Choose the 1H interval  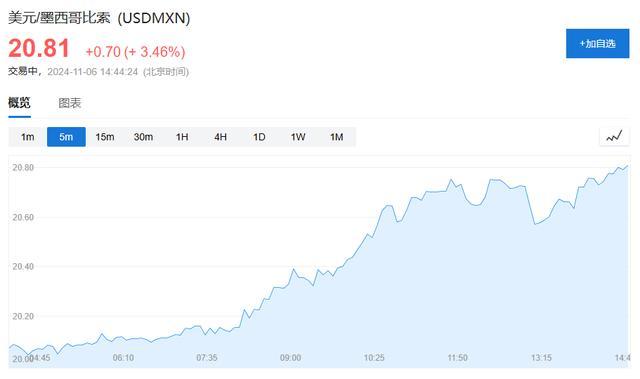pos(182,137)
